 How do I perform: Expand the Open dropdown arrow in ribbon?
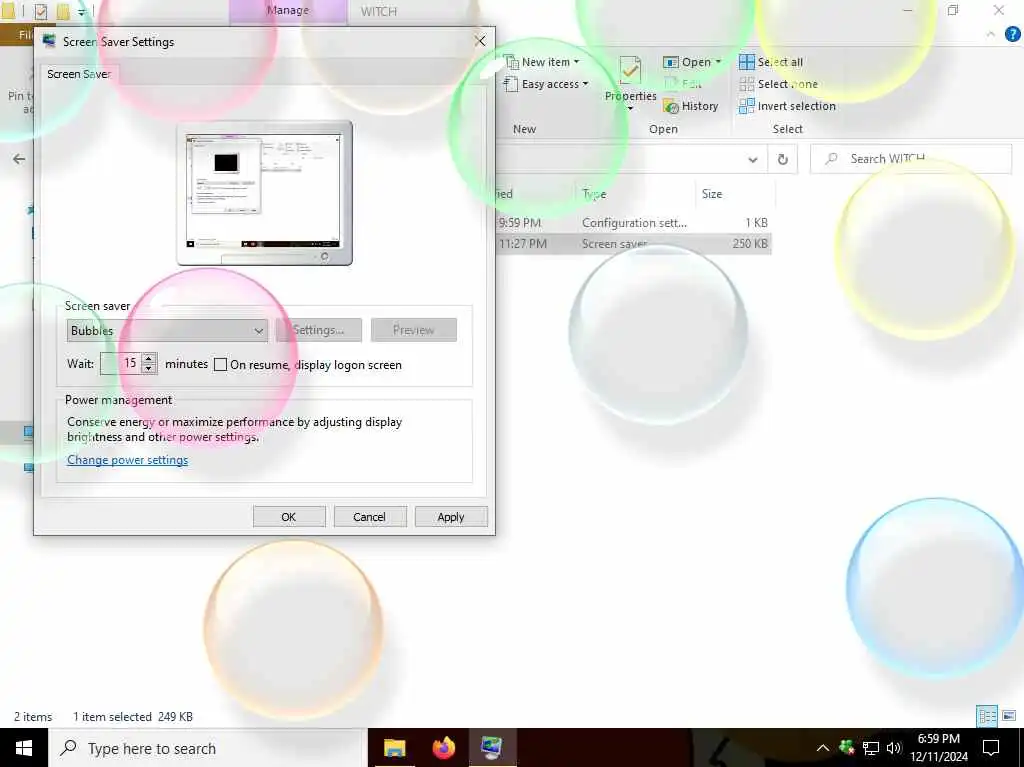pos(718,62)
